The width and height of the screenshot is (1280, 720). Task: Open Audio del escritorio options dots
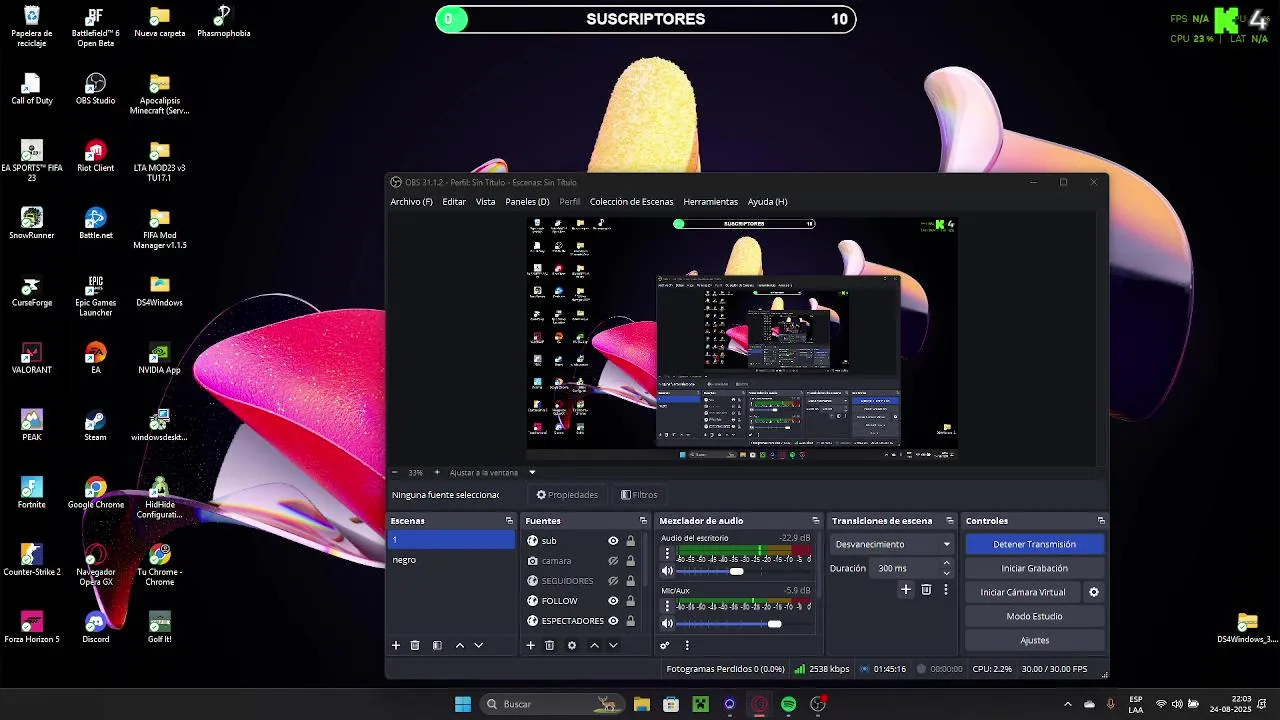pos(667,554)
